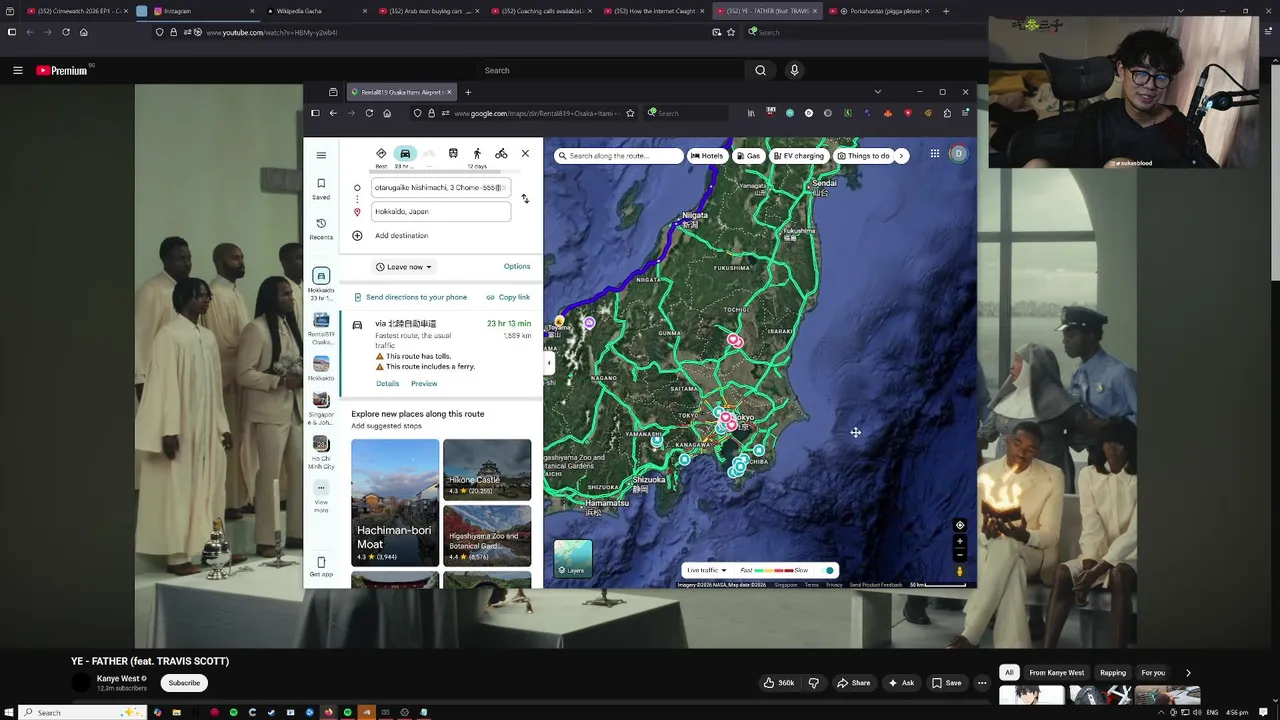This screenshot has height=720, width=1280.
Task: Click YouTube voice search microphone
Action: click(794, 70)
